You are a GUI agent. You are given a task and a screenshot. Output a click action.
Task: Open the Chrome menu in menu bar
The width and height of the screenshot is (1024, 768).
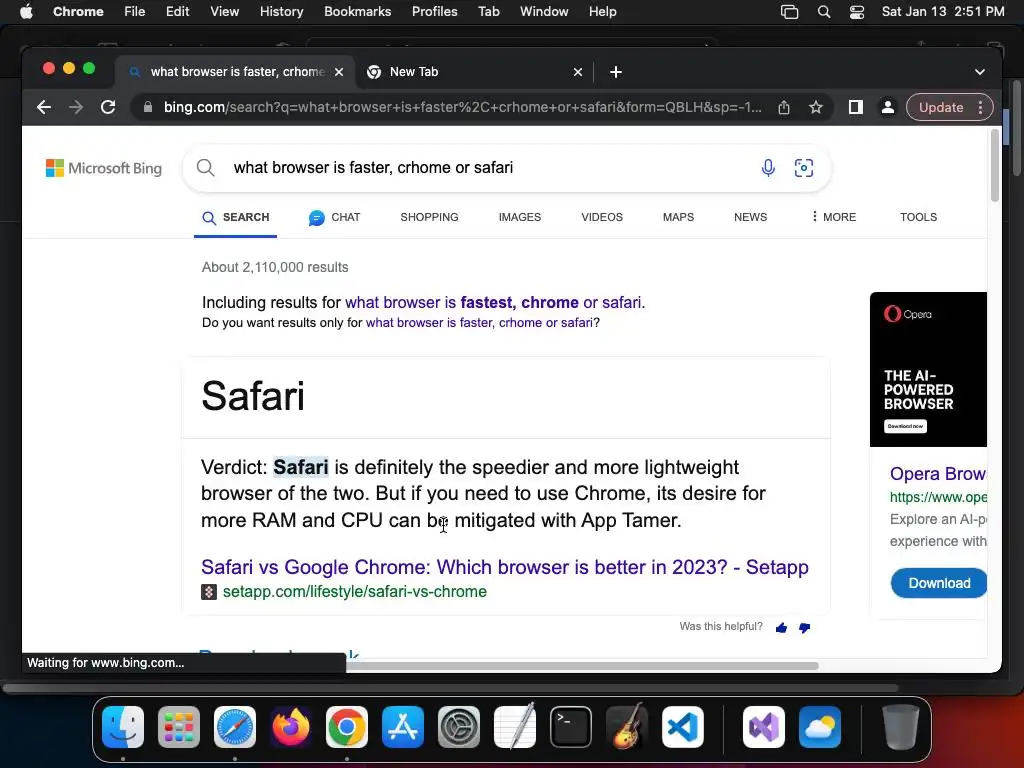[x=78, y=12]
